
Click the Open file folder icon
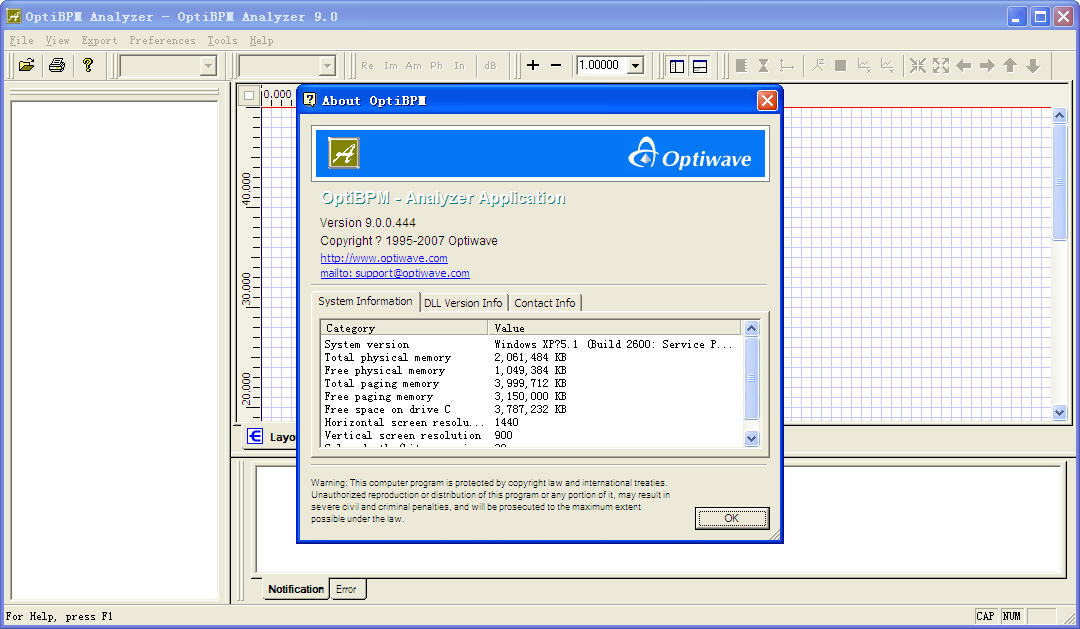click(26, 65)
